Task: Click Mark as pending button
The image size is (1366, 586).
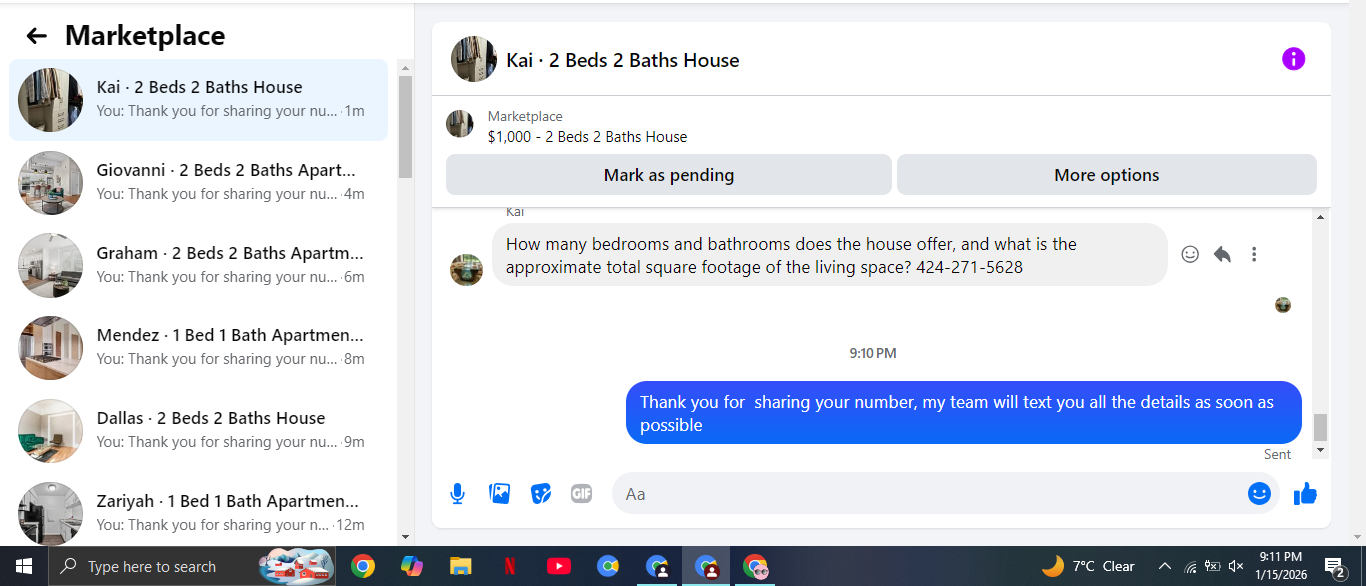Action: 668,175
